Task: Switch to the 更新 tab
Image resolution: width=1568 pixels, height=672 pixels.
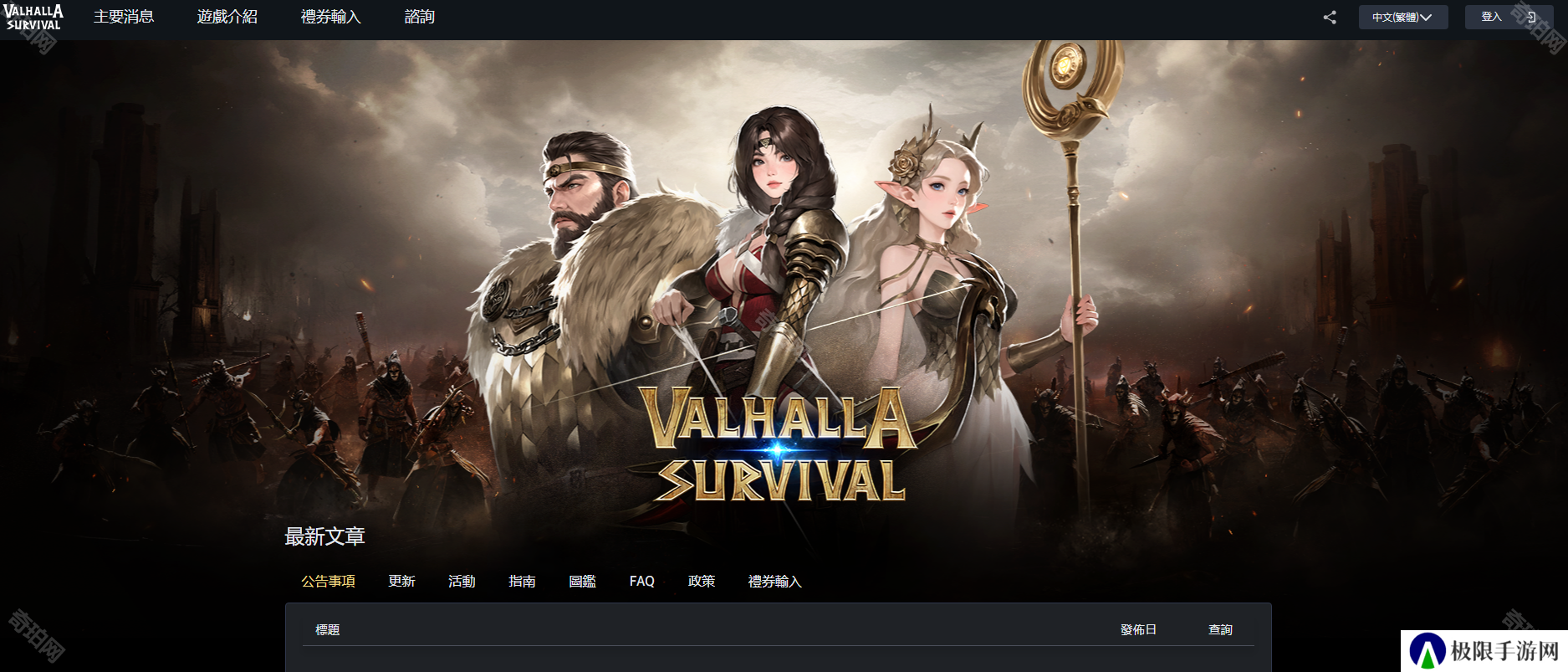Action: coord(401,581)
